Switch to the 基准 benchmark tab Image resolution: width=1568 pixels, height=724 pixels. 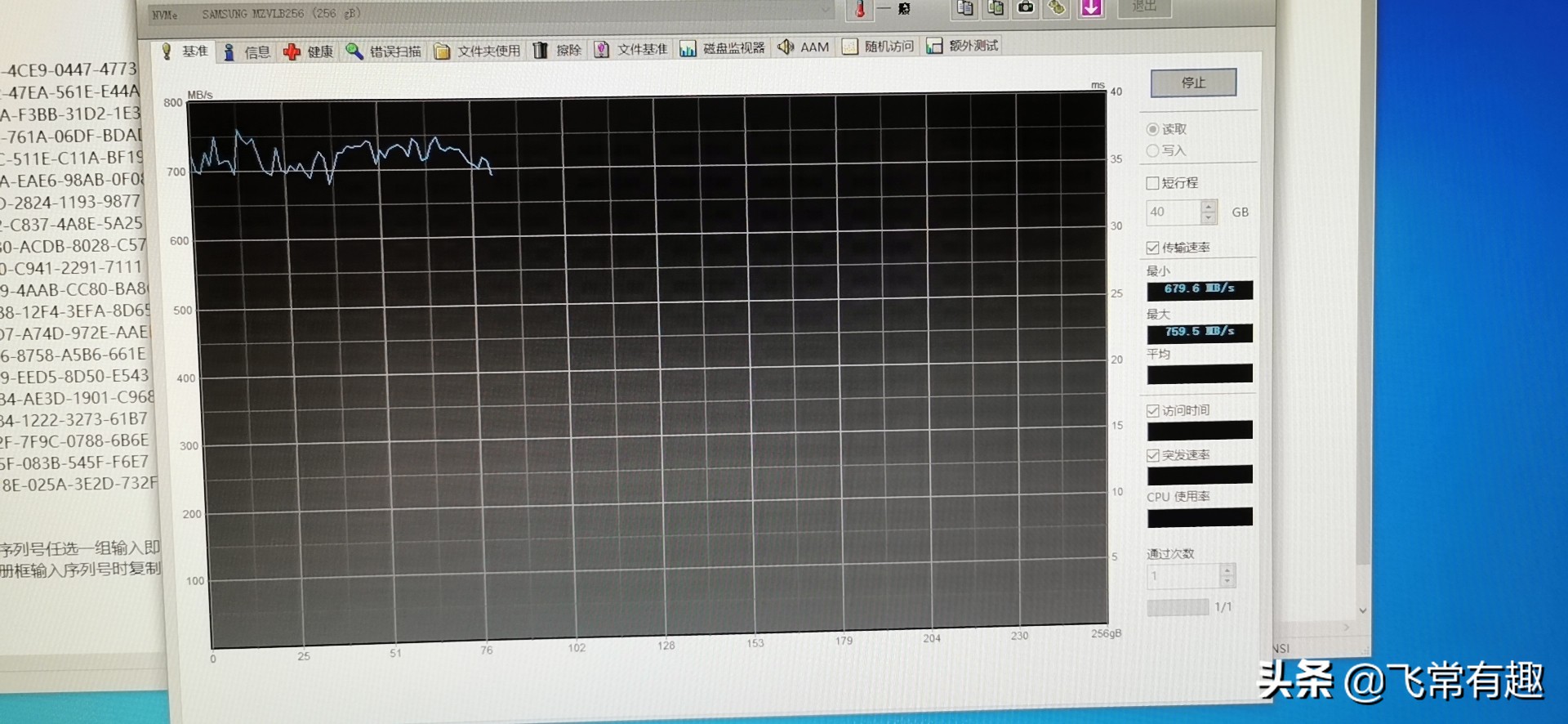pos(185,51)
